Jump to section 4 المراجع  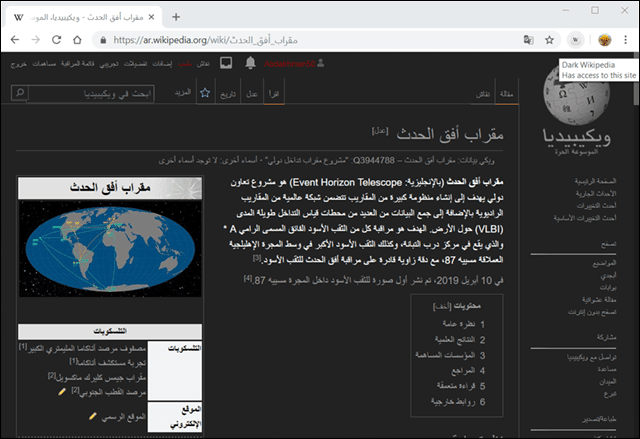(x=468, y=370)
